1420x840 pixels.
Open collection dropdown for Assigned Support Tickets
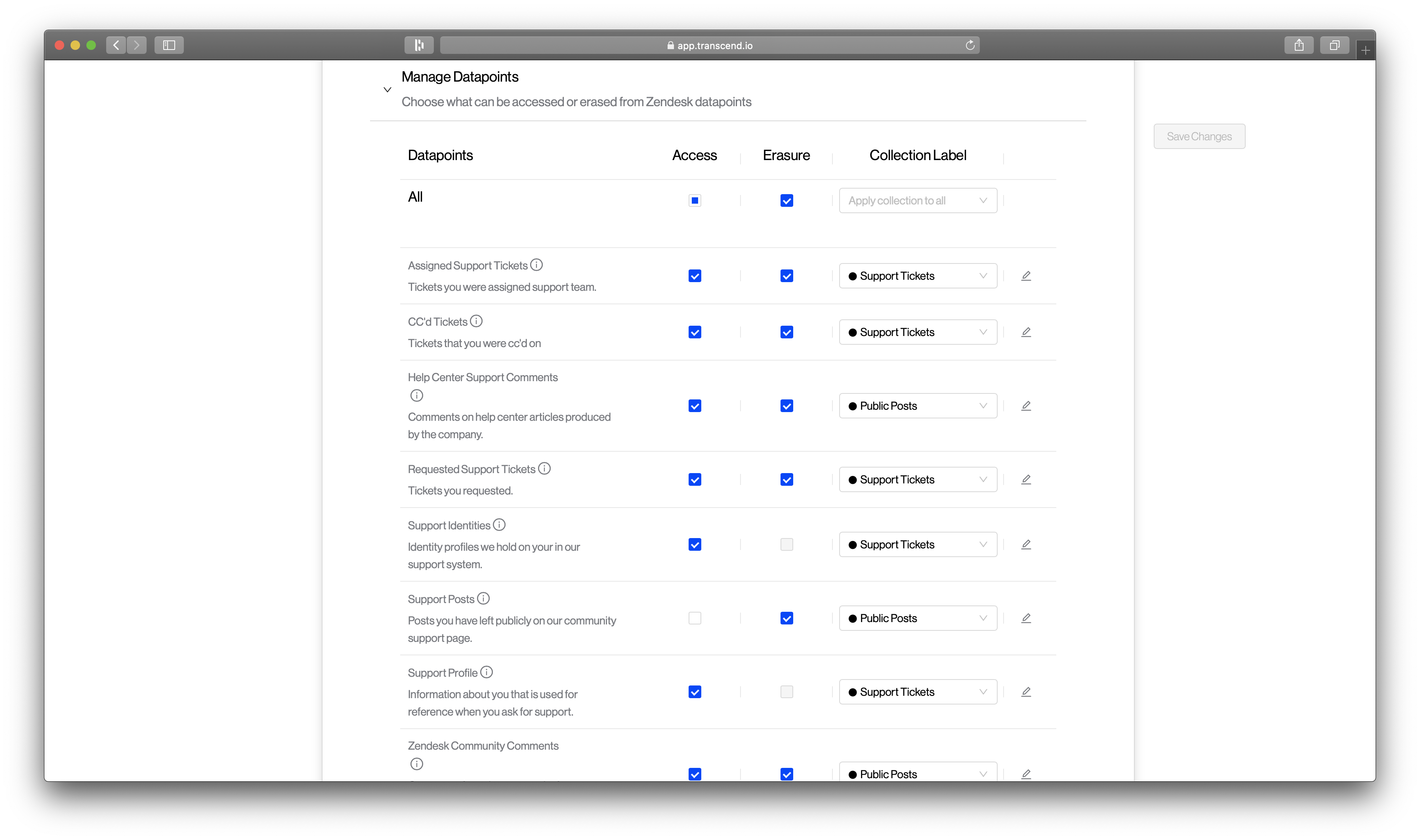pos(918,276)
